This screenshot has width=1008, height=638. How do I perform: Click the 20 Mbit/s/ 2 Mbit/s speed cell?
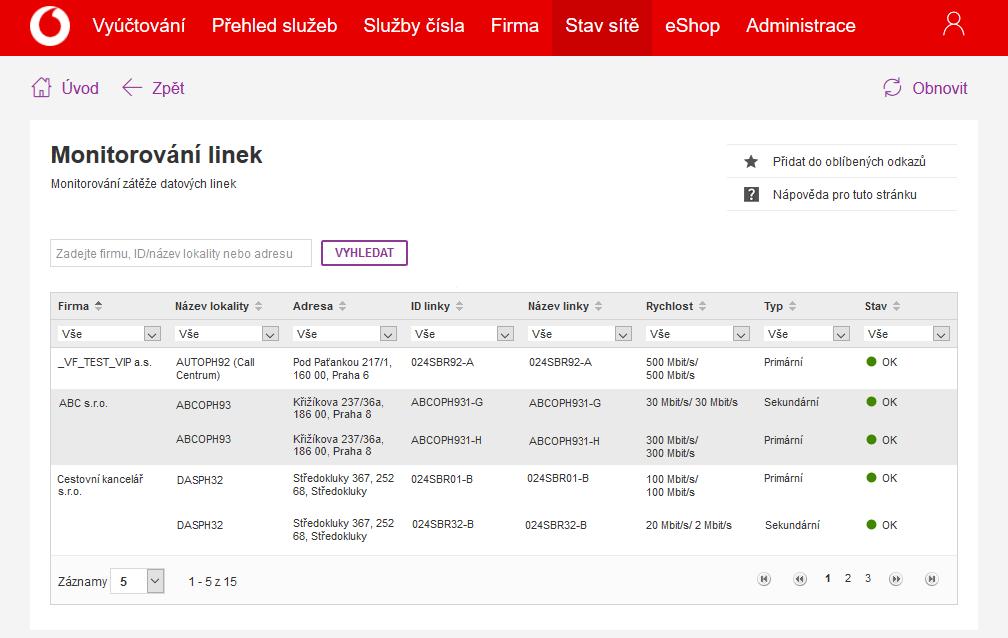click(x=688, y=525)
